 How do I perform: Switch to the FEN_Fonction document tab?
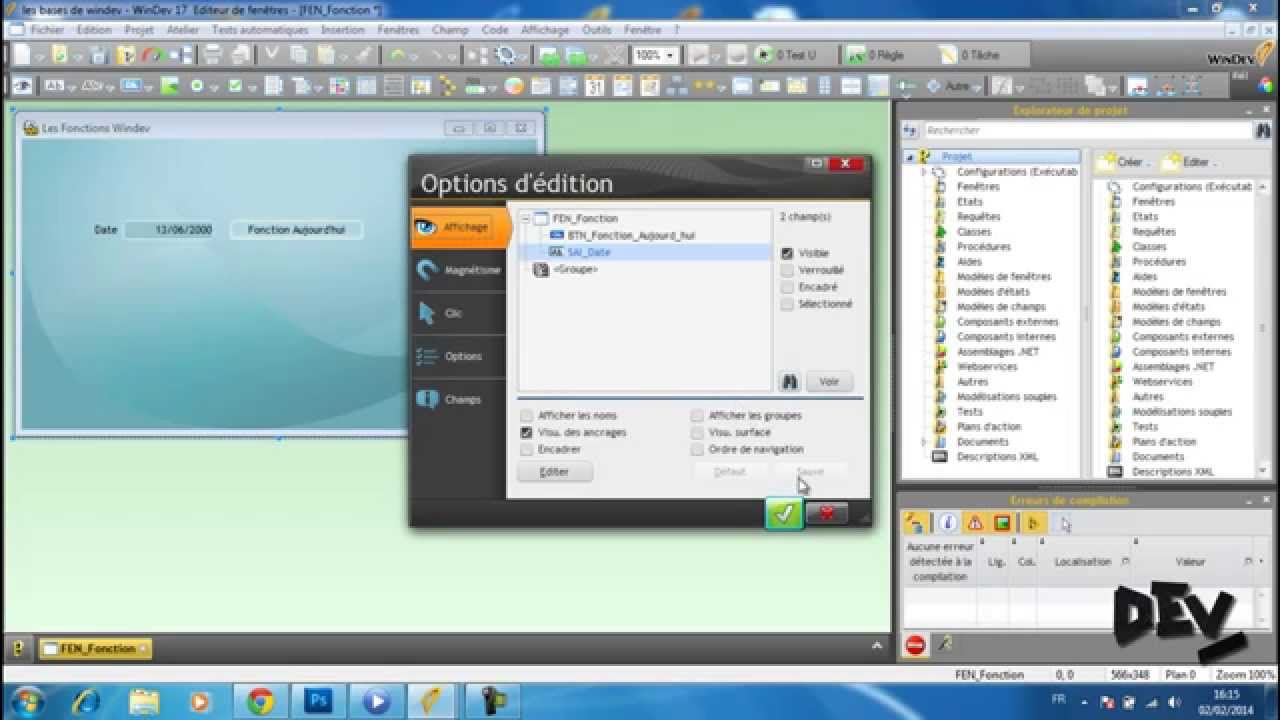(x=96, y=649)
